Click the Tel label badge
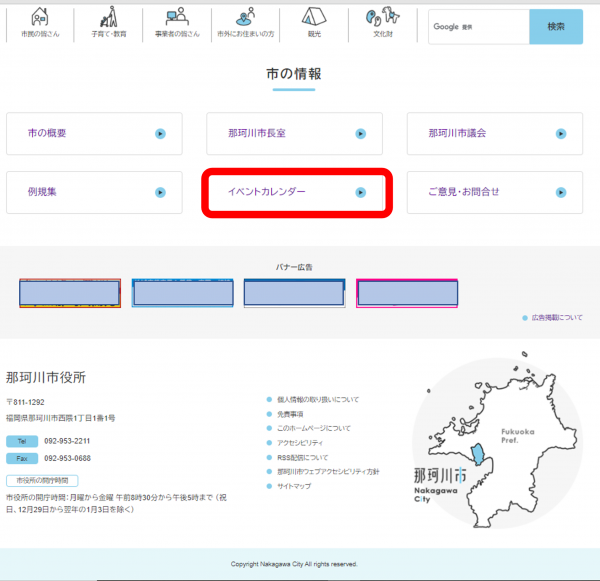Screen dimensions: 600x581 22,441
